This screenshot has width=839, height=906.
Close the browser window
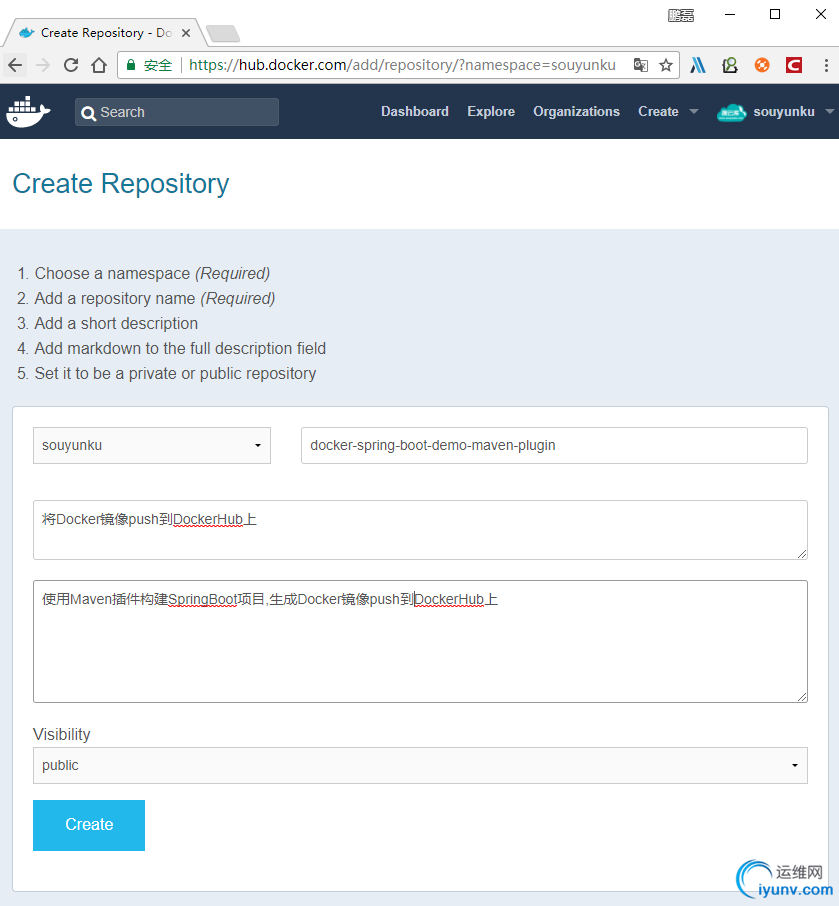pyautogui.click(x=821, y=14)
